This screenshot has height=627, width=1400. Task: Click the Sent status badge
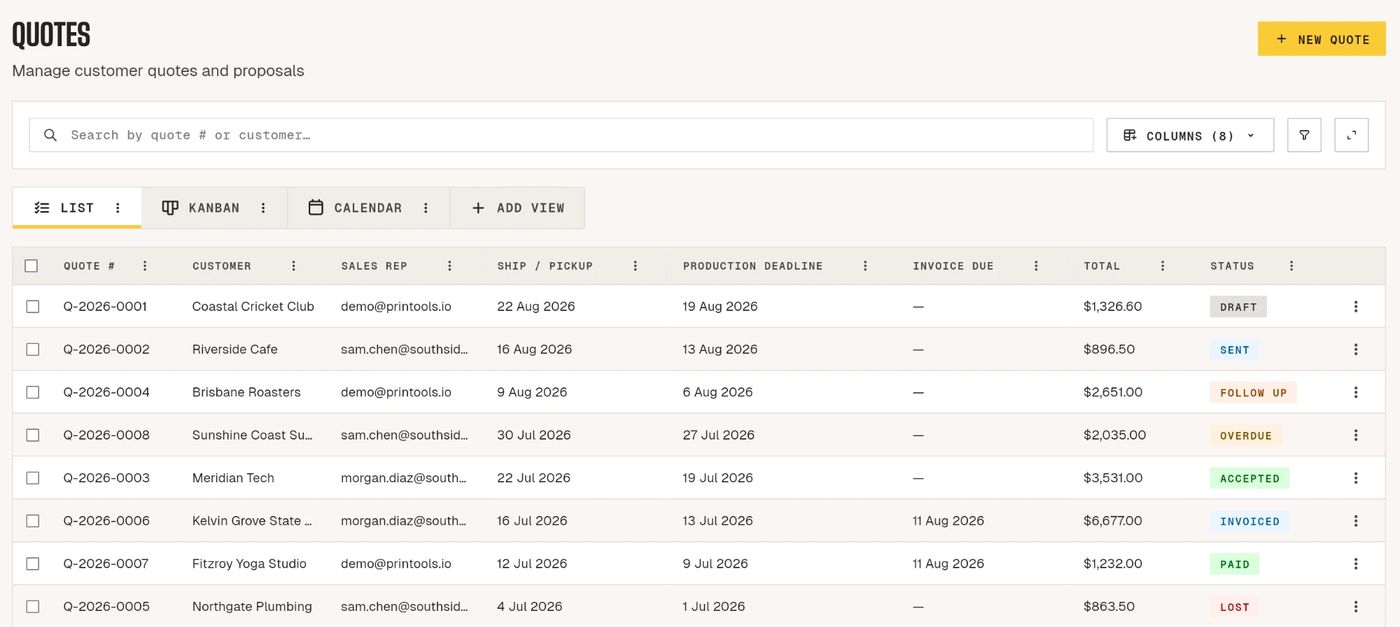click(x=1235, y=350)
